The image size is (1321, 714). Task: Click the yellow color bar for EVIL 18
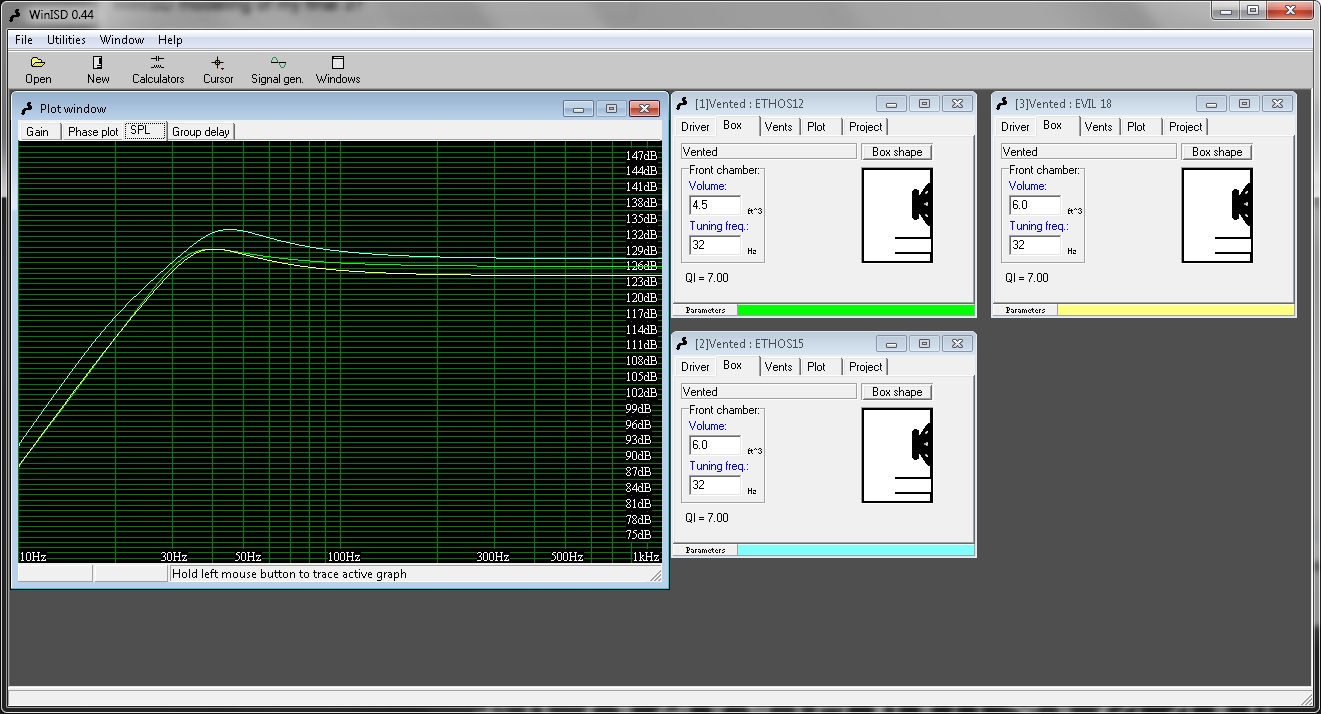(x=1175, y=311)
